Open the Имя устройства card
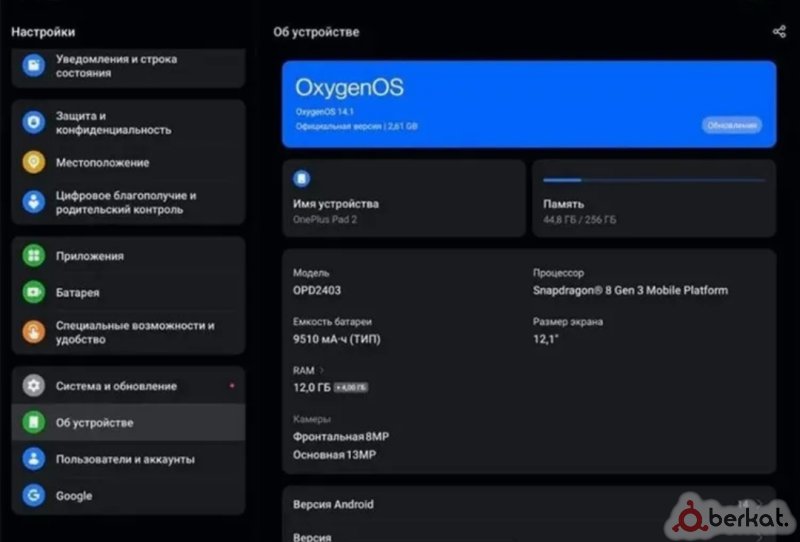The width and height of the screenshot is (800, 542). pyautogui.click(x=404, y=198)
